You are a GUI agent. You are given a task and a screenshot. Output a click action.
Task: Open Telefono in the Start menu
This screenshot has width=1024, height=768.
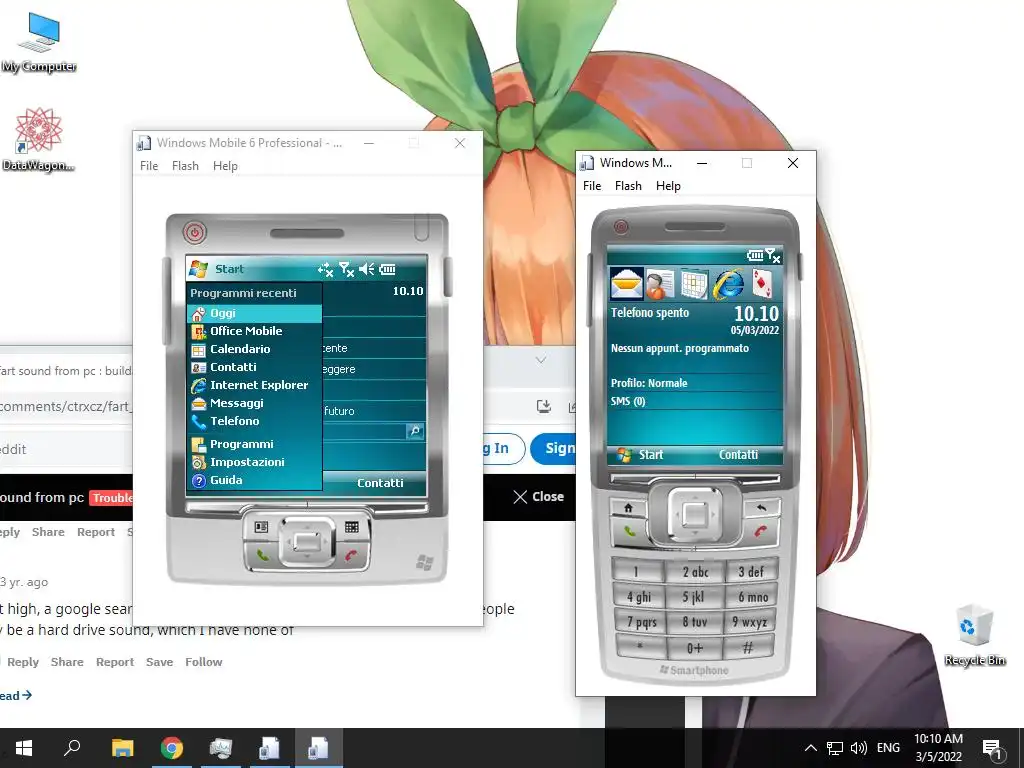[254, 421]
